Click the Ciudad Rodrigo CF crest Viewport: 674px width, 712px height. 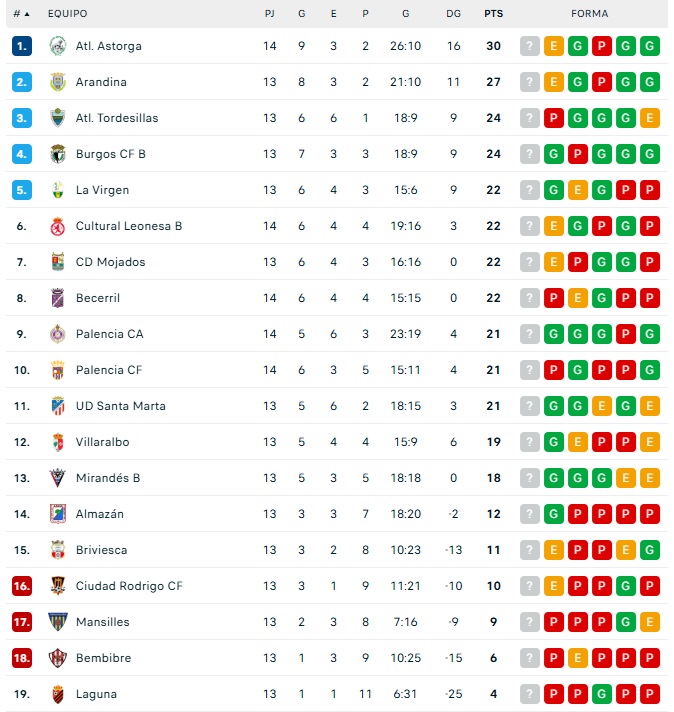coord(57,586)
